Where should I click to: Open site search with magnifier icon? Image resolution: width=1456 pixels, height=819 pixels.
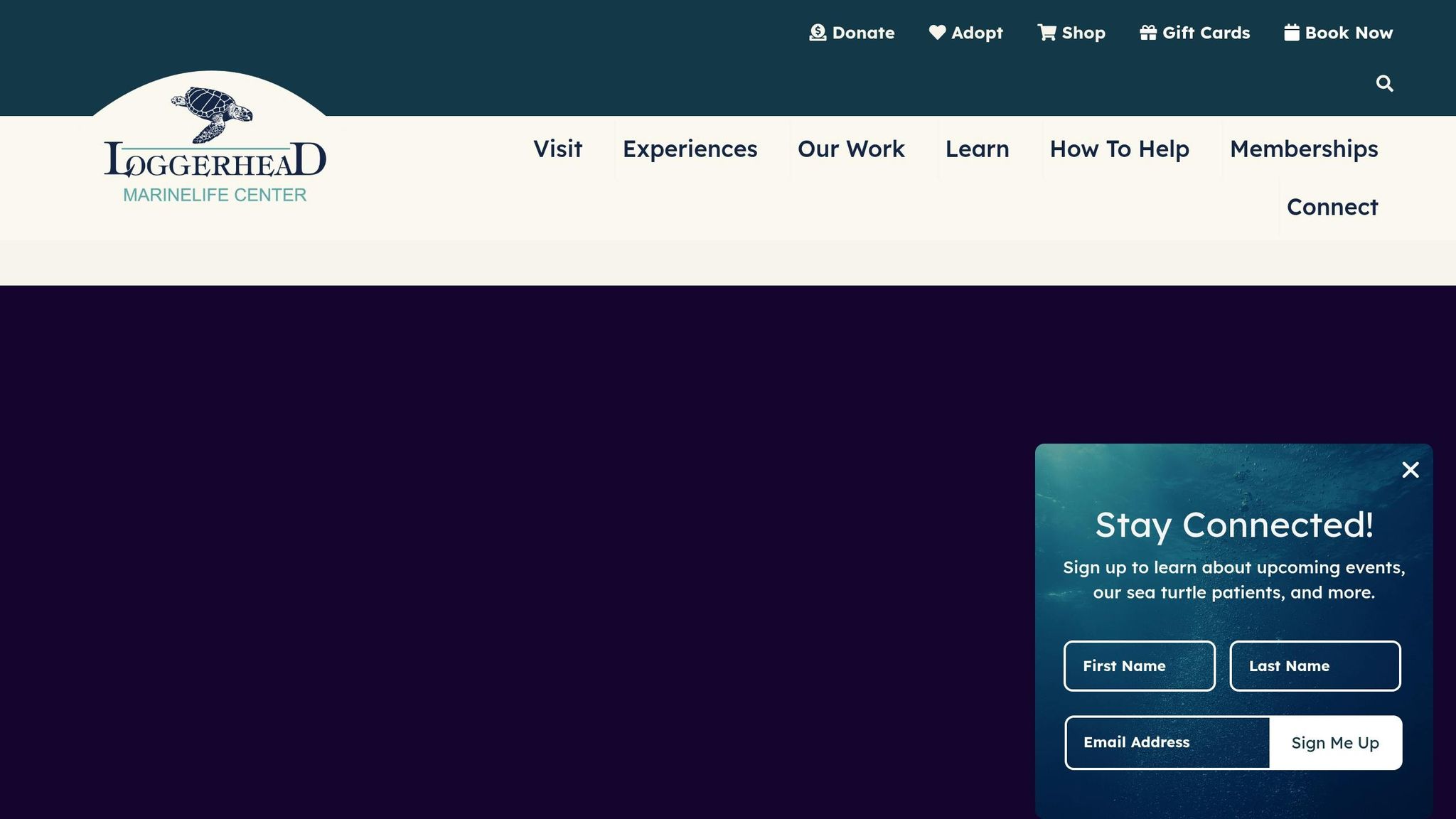(x=1384, y=84)
